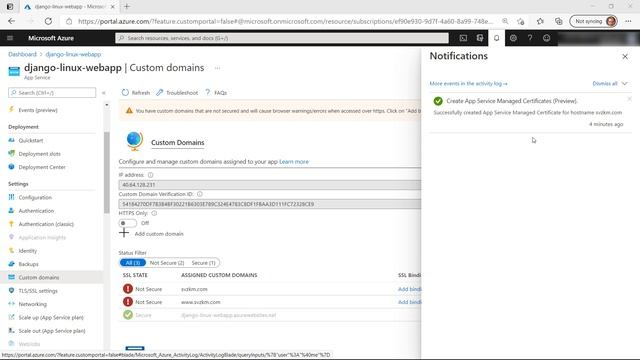The height and width of the screenshot is (360, 640).
Task: Click the HTTPS Only info icon
Action: [x=154, y=213]
